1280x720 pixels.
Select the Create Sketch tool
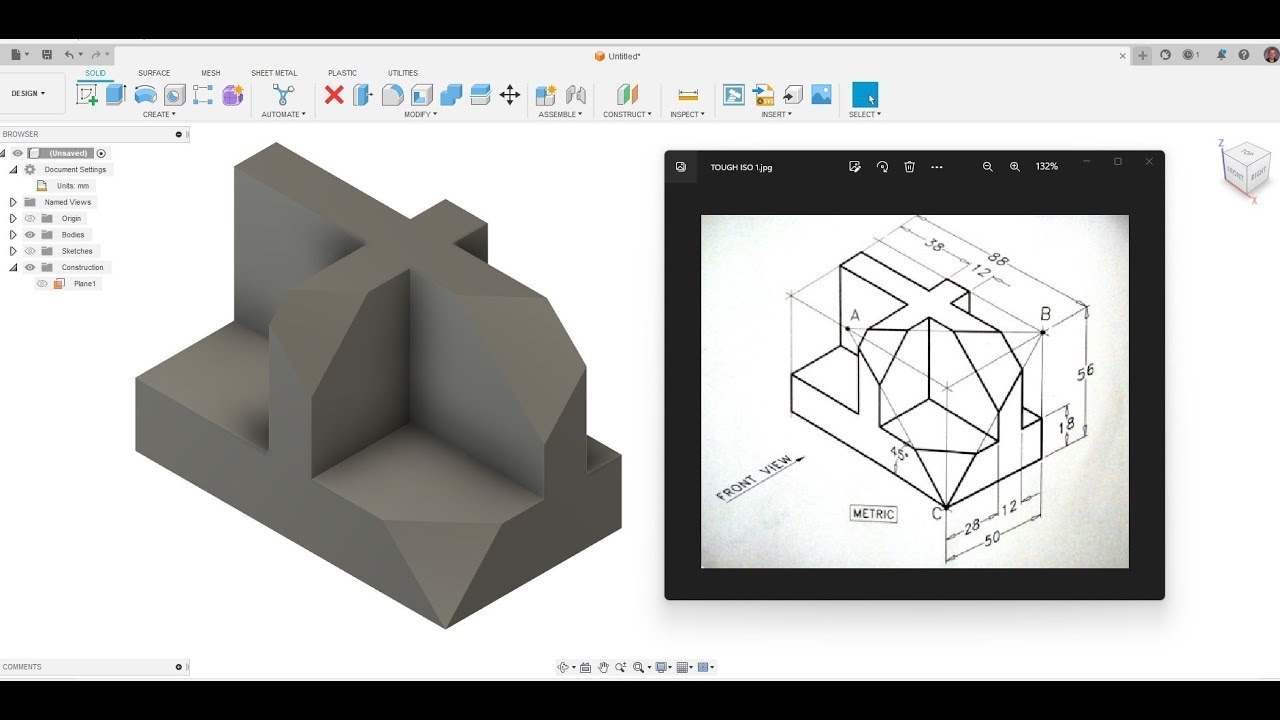pos(87,95)
